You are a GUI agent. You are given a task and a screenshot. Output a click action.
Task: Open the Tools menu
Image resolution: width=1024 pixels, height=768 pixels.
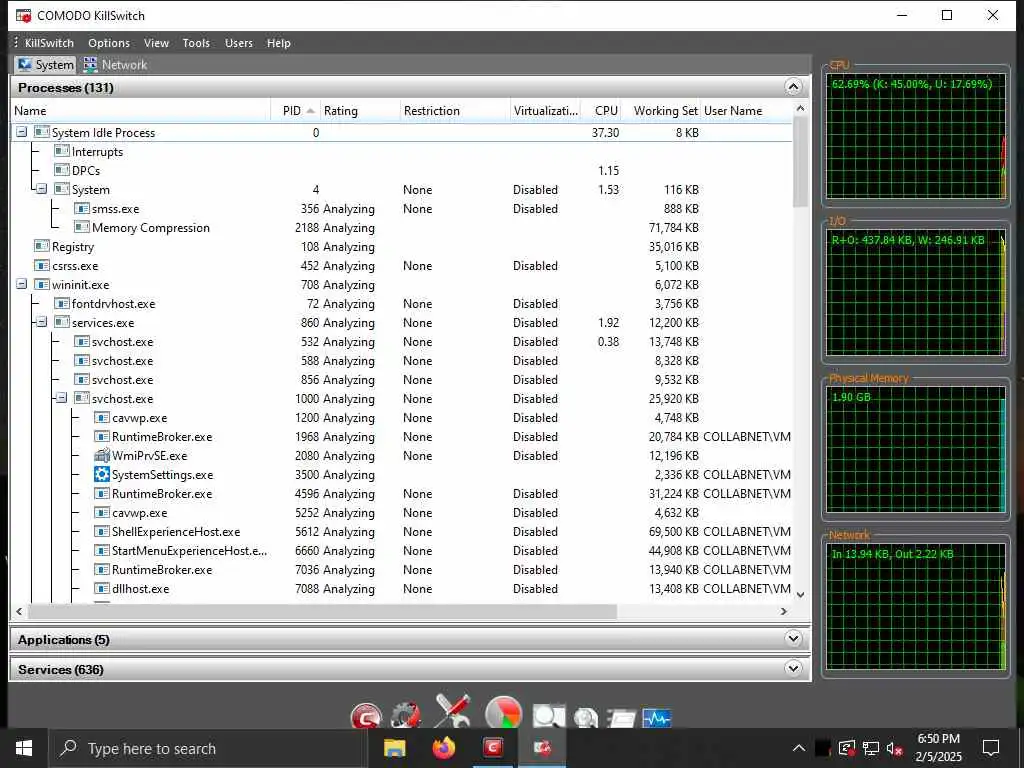pos(196,43)
